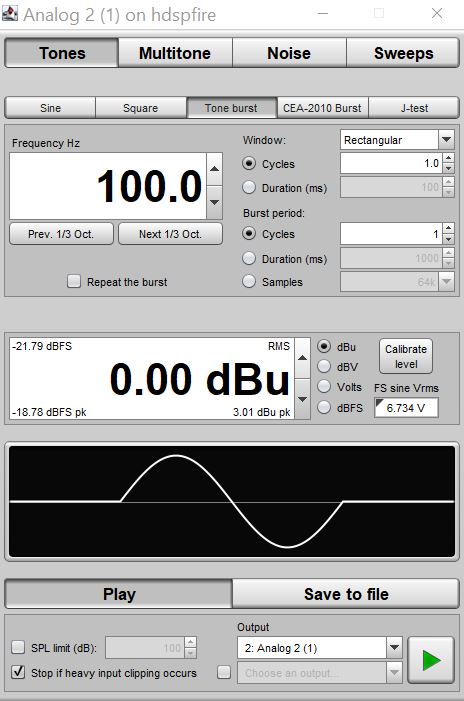This screenshot has height=701, width=464.
Task: Click the Save to file button
Action: [346, 594]
